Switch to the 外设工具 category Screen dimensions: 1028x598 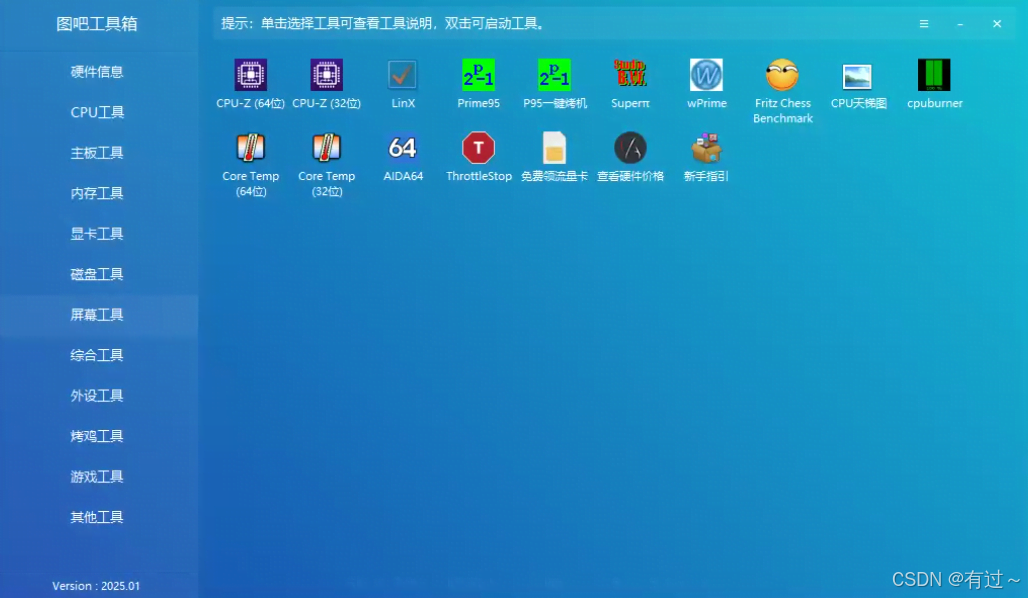click(x=97, y=396)
